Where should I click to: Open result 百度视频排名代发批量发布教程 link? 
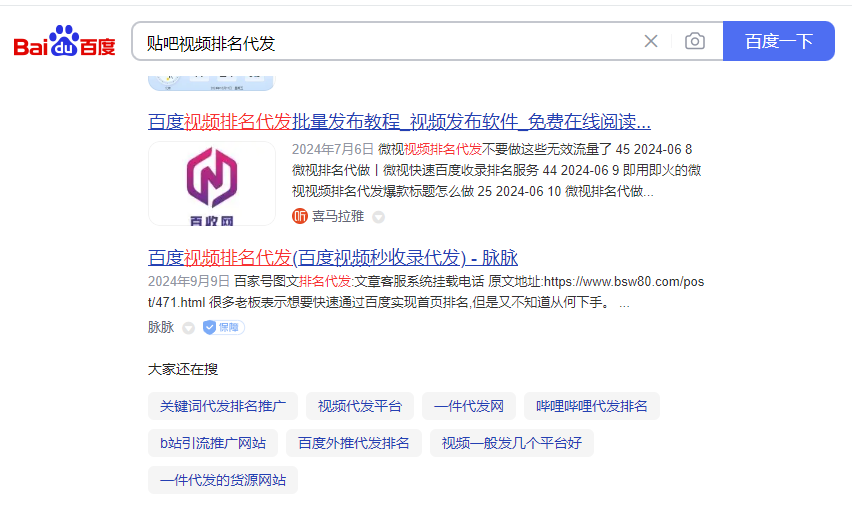[399, 122]
